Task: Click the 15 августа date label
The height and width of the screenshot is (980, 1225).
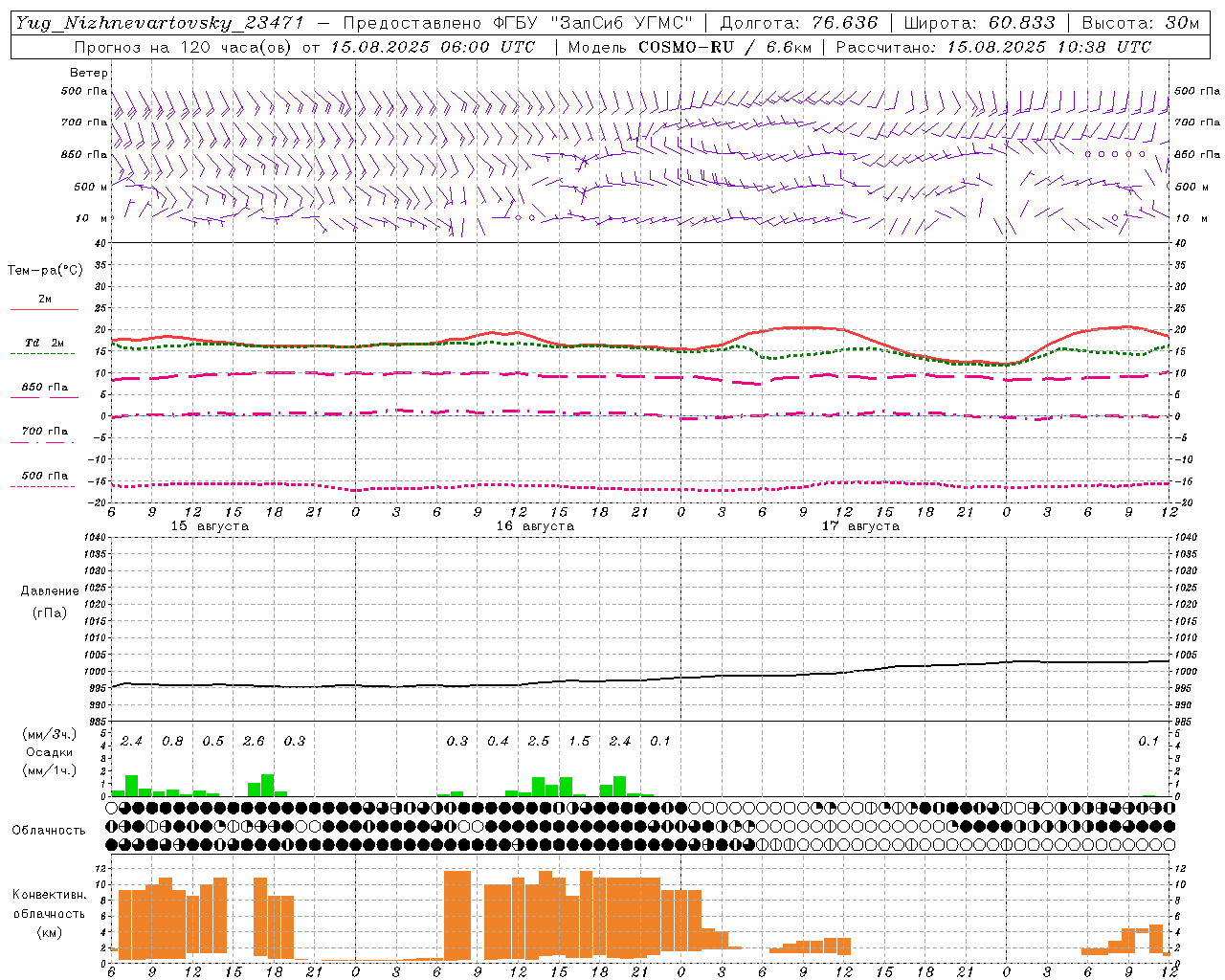Action: 210,526
